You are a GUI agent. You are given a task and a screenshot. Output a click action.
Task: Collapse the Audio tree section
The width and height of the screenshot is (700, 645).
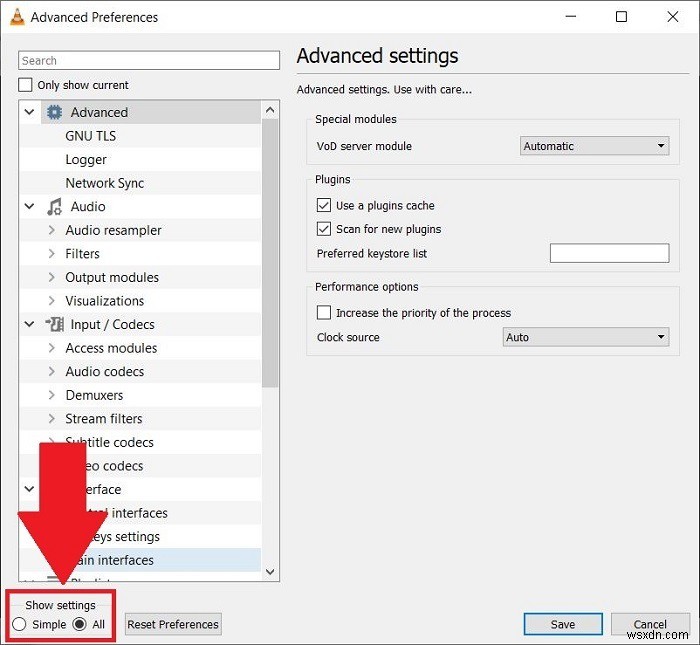point(29,206)
